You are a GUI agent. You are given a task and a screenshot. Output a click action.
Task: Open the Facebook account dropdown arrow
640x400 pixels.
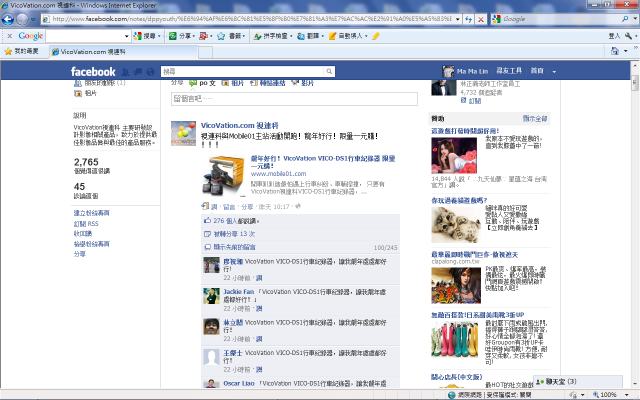pos(554,72)
